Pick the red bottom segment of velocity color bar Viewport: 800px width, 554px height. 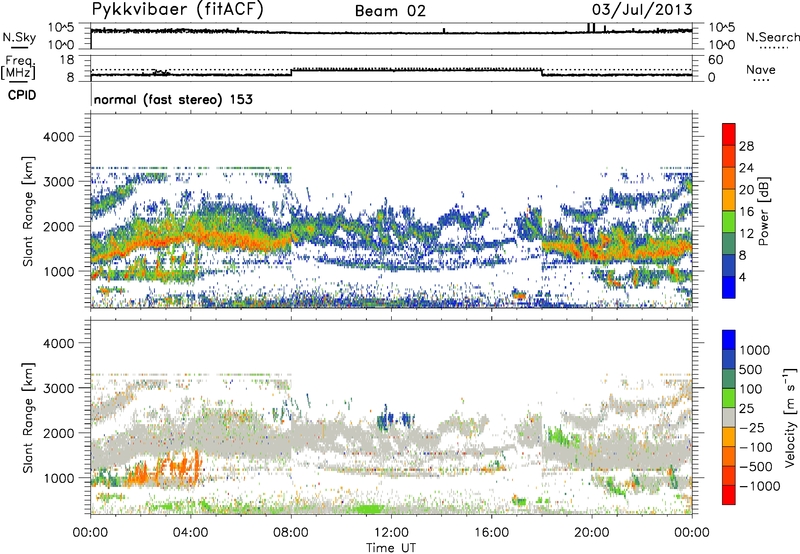(729, 495)
